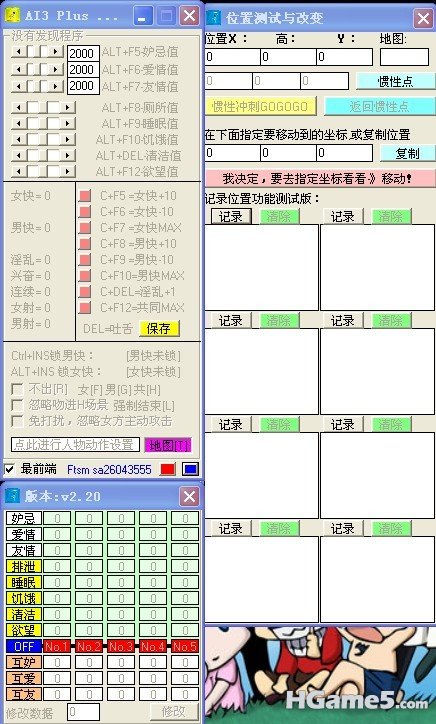436x724 pixels.
Task: Click the 修改 button in version window
Action: [174, 712]
